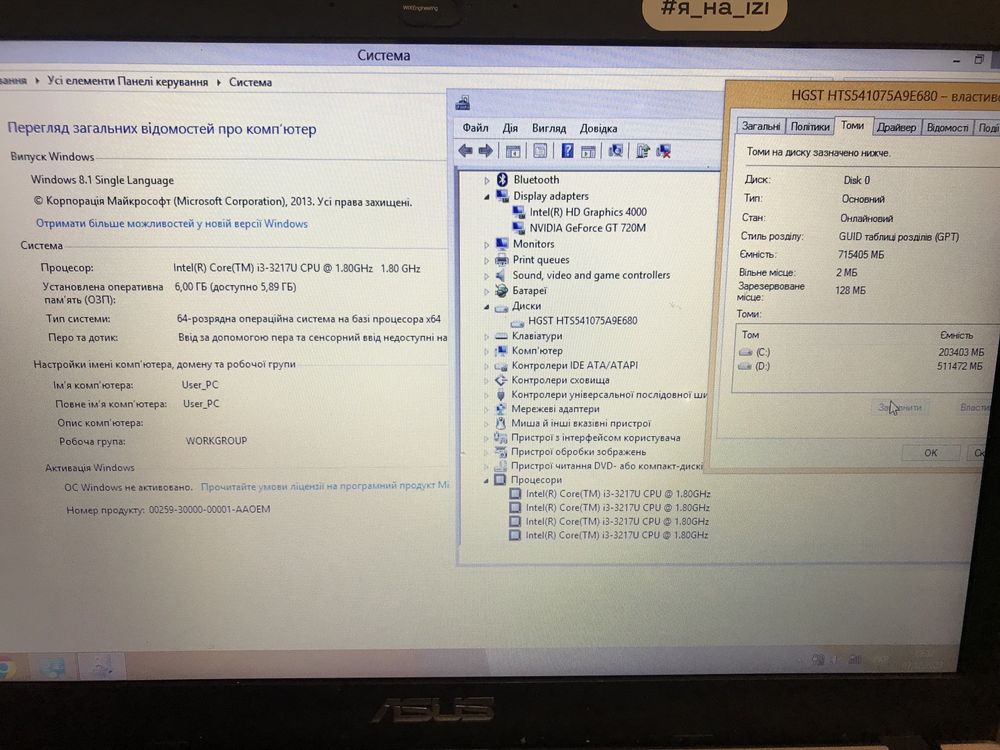
Task: Switch to the Відомості tab
Action: 947,127
